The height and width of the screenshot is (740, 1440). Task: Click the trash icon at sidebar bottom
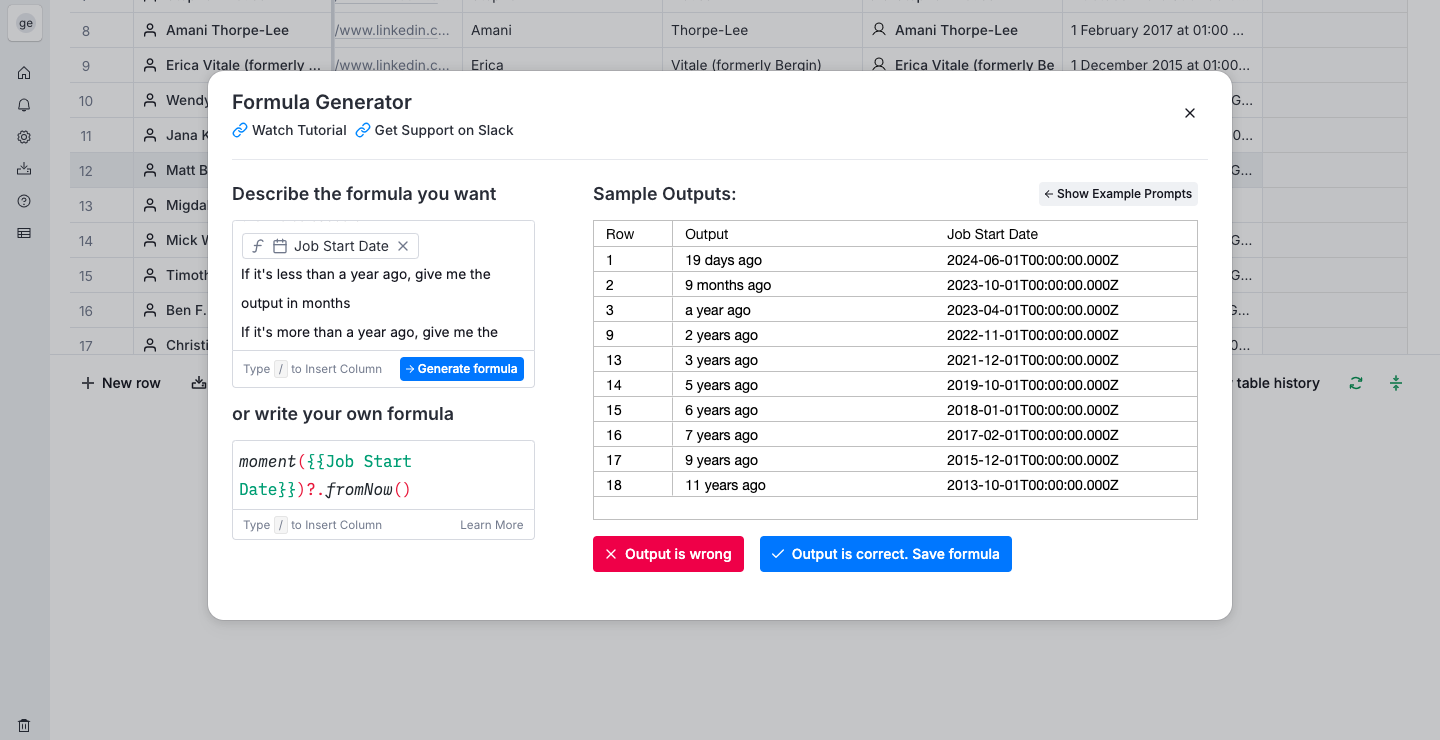coord(24,726)
